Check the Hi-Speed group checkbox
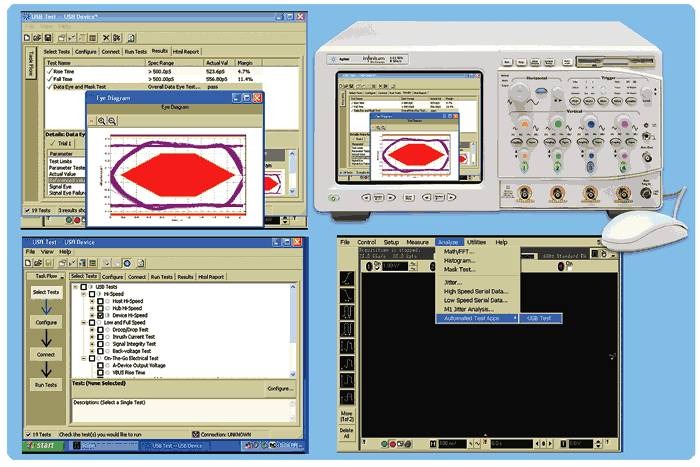This screenshot has height=467, width=700. [x=92, y=294]
